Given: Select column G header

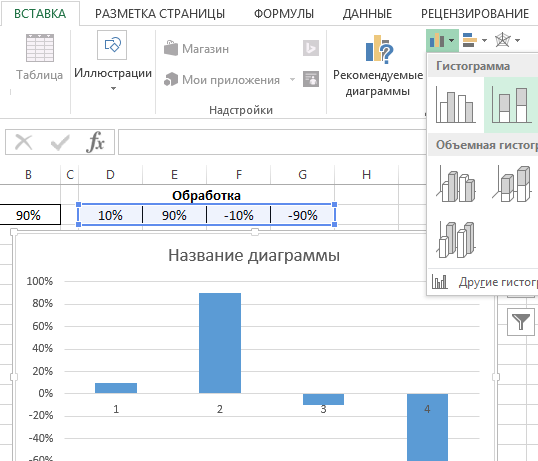Looking at the screenshot, I should point(302,175).
